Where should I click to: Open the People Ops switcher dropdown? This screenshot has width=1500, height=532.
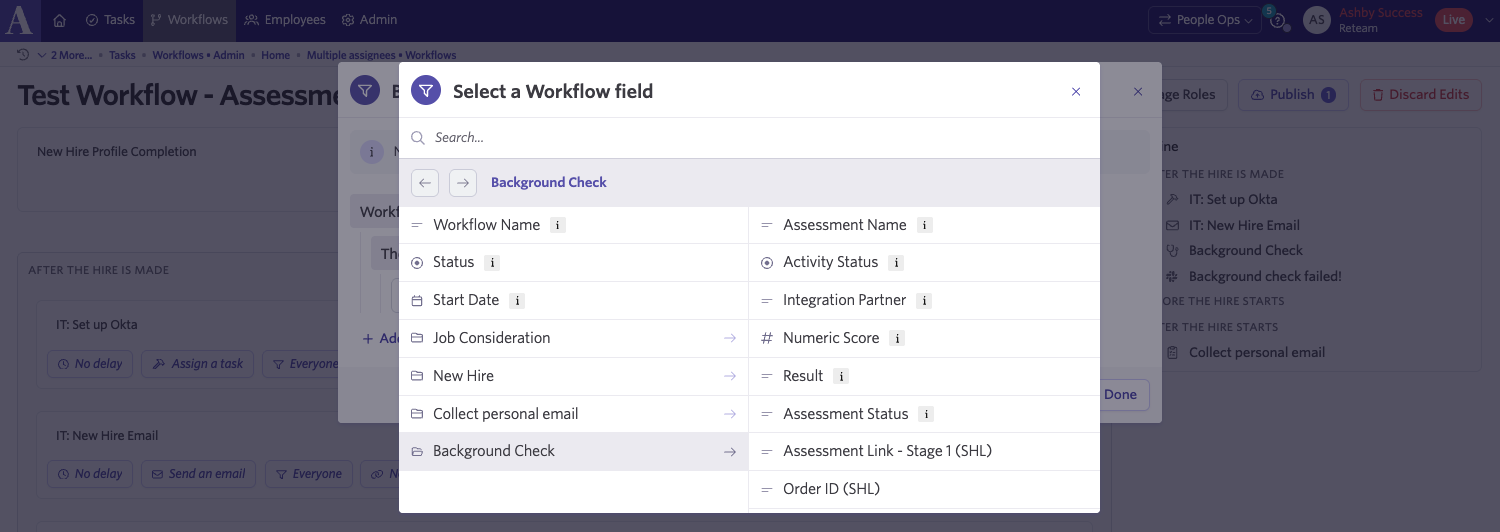(x=1207, y=20)
